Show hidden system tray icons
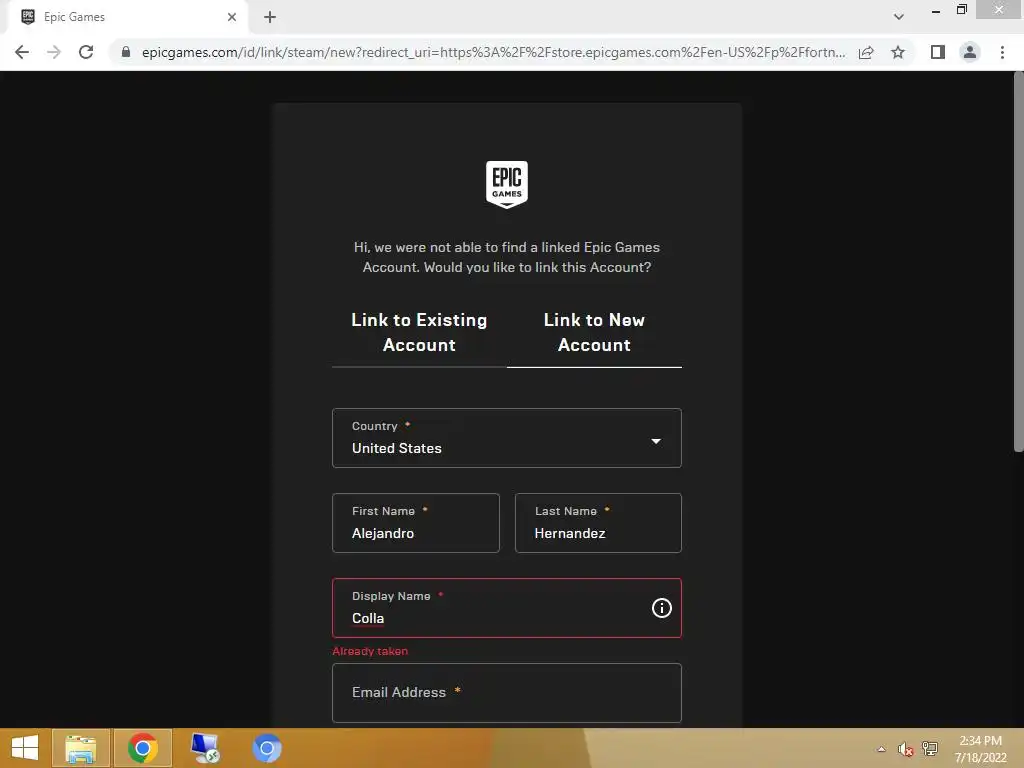The height and width of the screenshot is (768, 1024). tap(882, 749)
